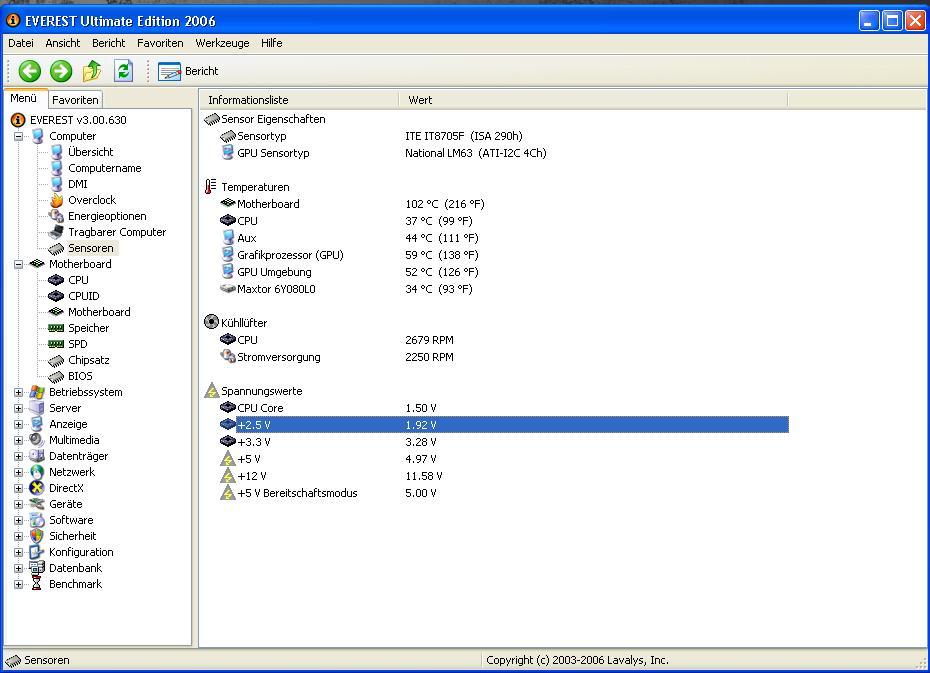Click the Netzwerk globe icon
This screenshot has width=930, height=673.
pos(37,472)
